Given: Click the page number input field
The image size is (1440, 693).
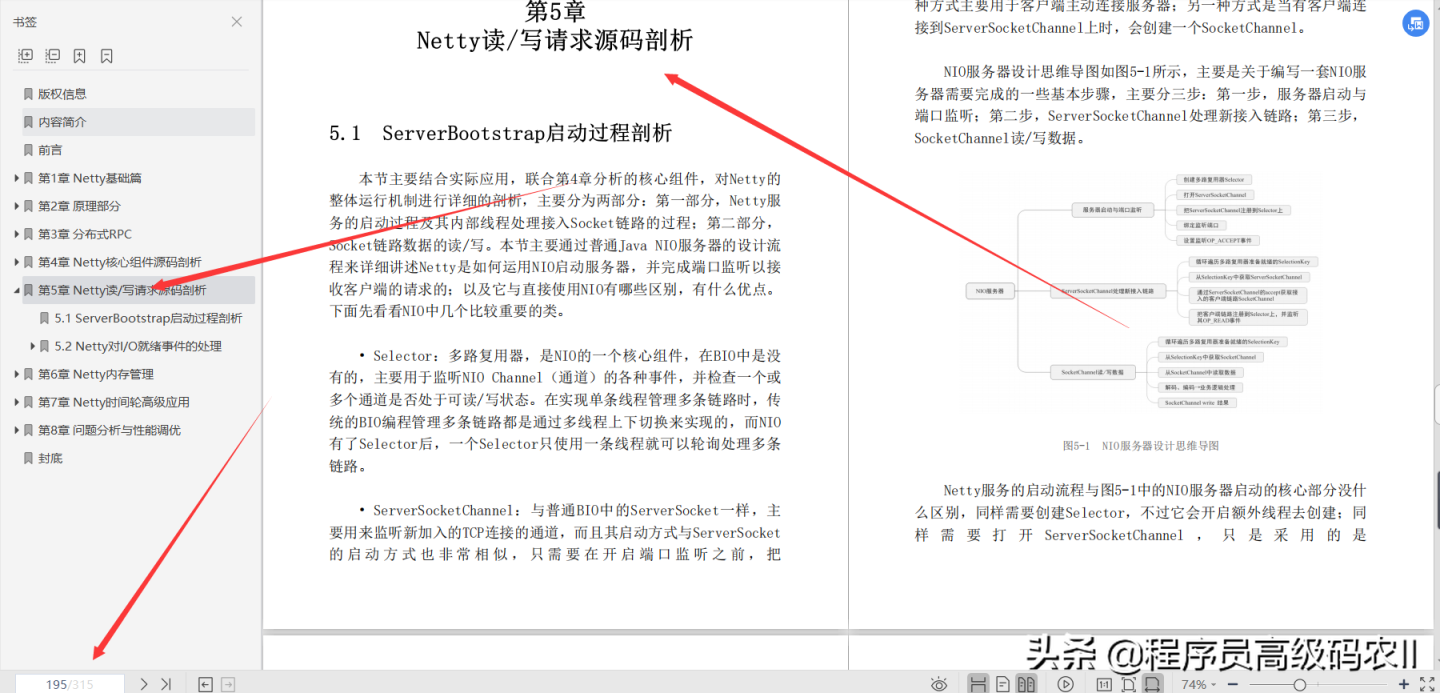Looking at the screenshot, I should (69, 684).
